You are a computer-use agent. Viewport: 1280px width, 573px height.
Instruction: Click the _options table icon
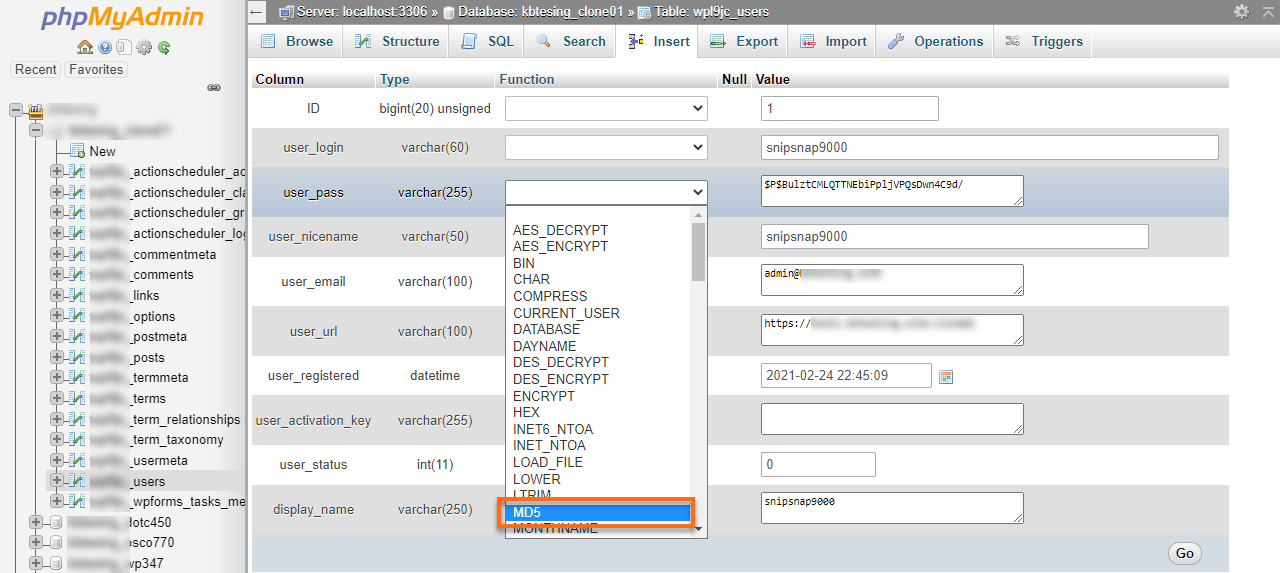click(x=77, y=317)
